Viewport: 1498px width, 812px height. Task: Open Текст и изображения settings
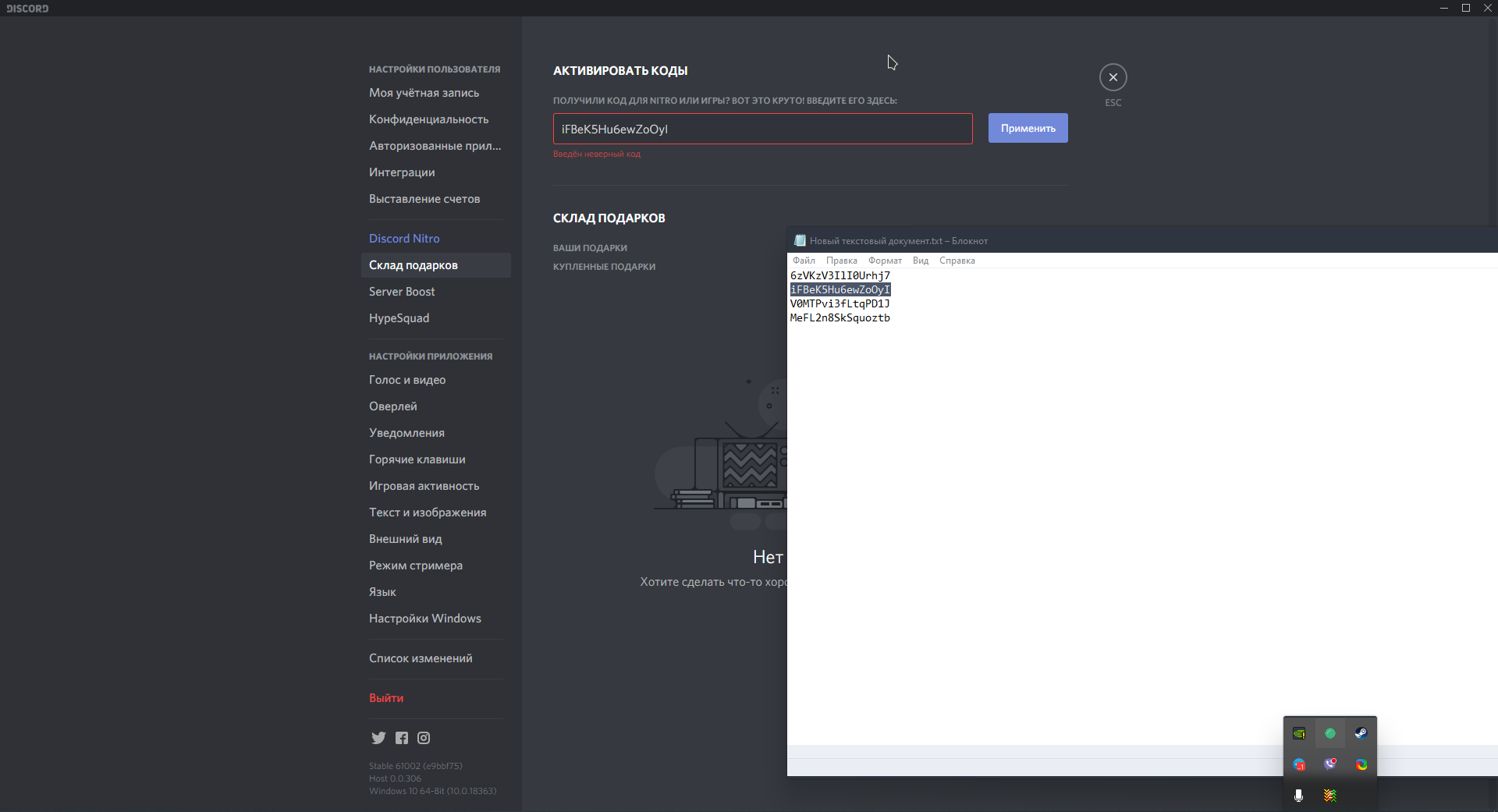tap(435, 512)
